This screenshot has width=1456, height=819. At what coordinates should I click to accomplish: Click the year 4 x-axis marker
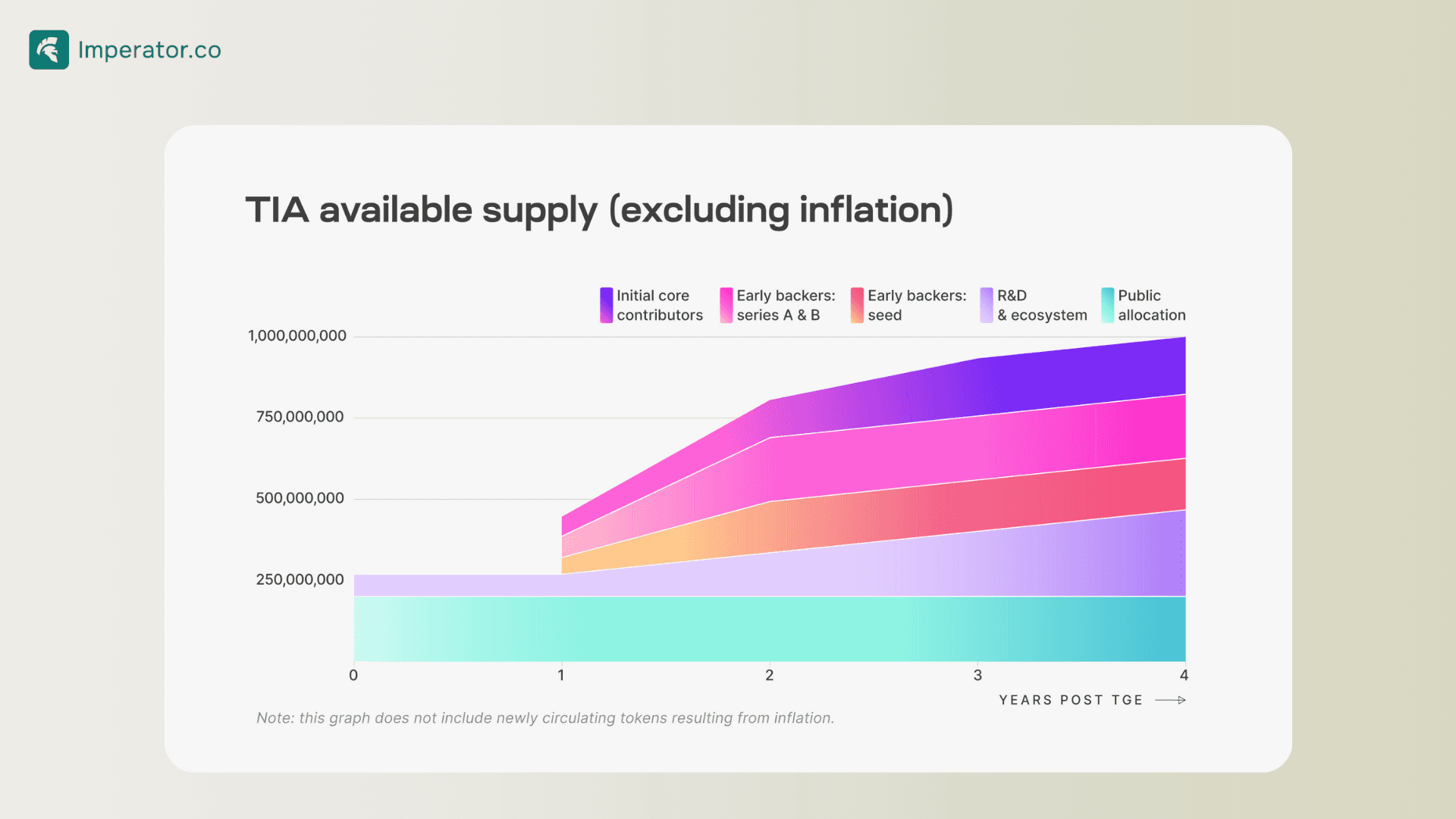[x=1184, y=675]
